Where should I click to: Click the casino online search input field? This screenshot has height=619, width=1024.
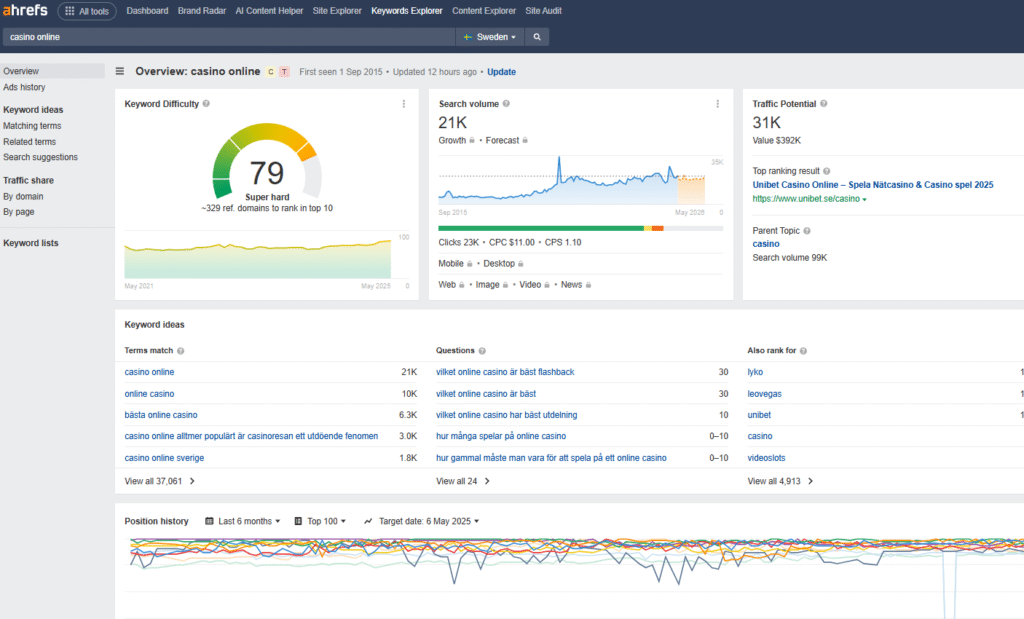[229, 37]
